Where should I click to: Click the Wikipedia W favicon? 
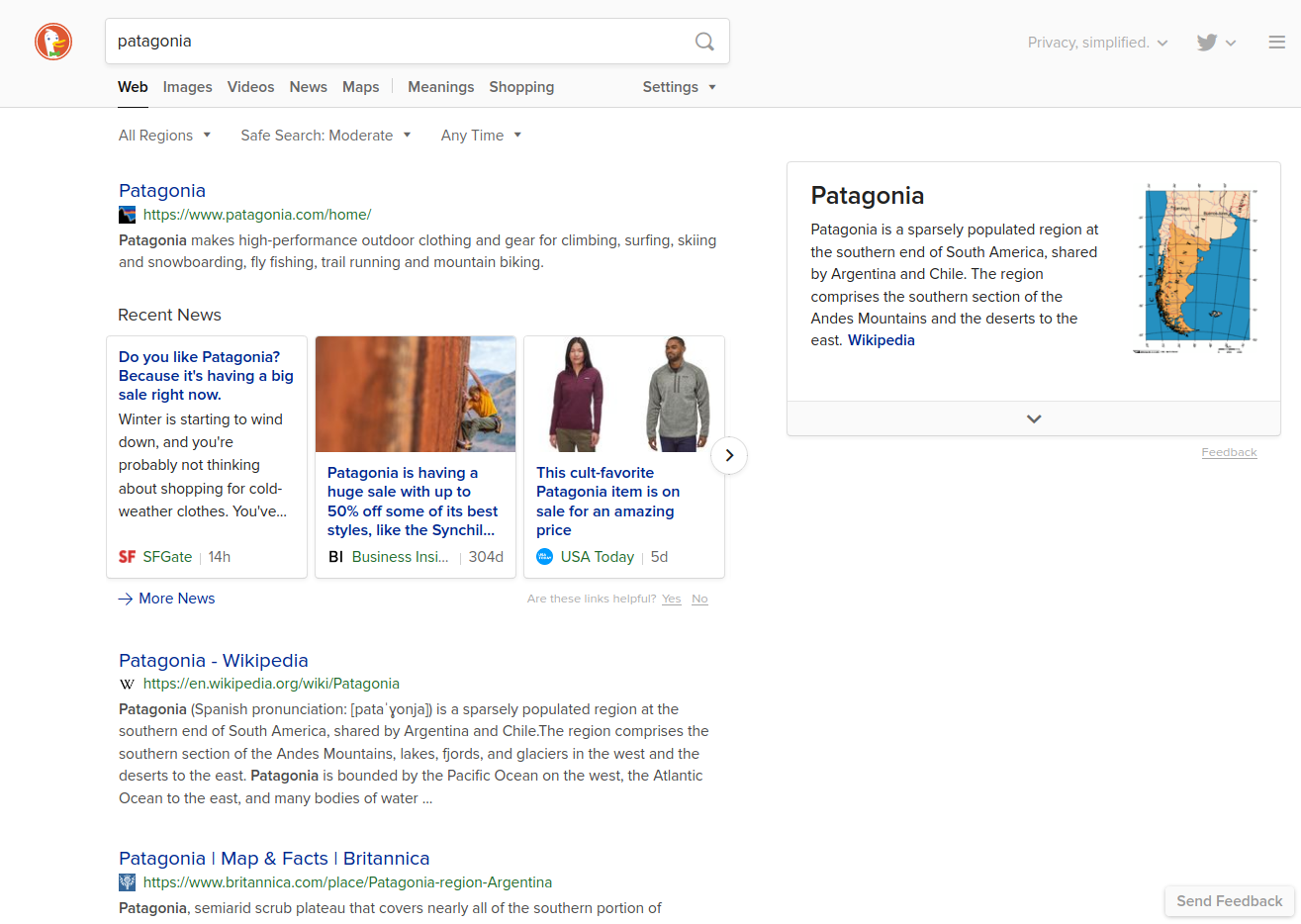[127, 684]
